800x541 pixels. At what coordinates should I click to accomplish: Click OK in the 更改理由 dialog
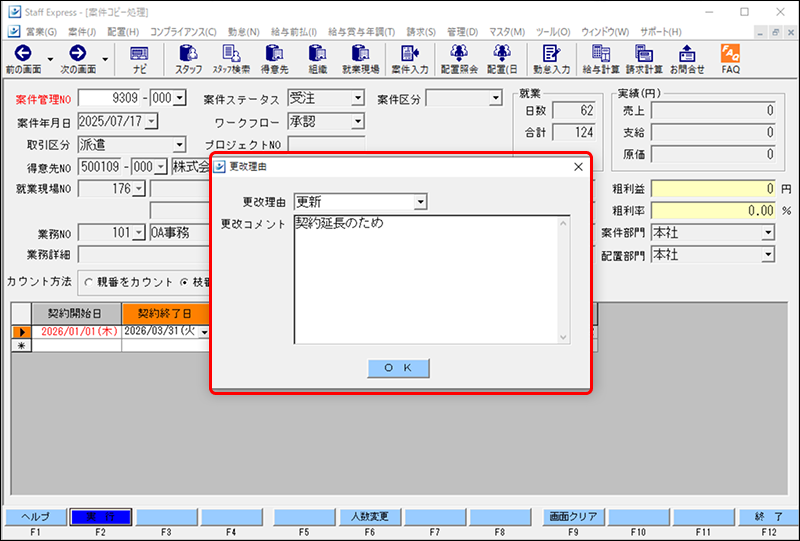coord(398,368)
